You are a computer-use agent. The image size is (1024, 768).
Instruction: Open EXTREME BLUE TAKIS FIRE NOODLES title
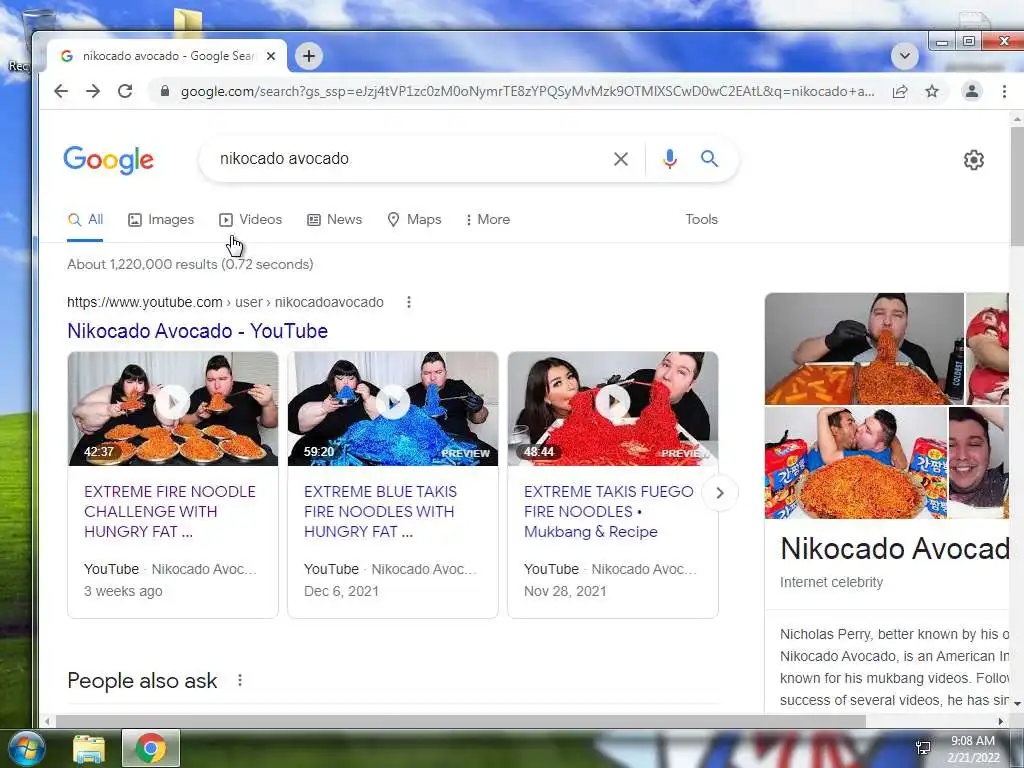tap(381, 512)
